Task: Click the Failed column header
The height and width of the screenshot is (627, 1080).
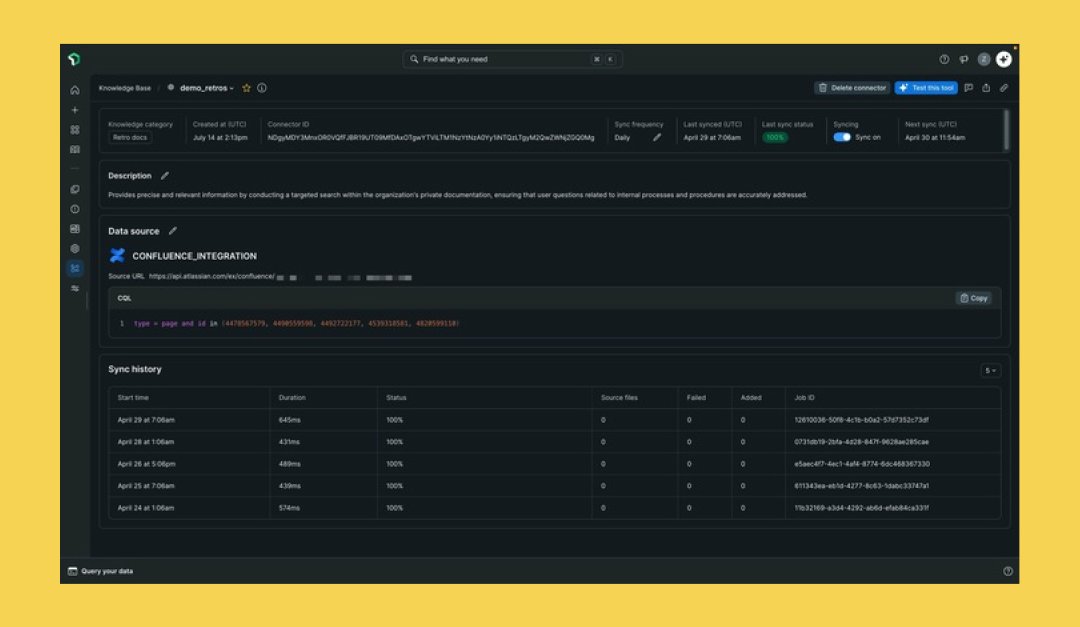Action: [696, 398]
